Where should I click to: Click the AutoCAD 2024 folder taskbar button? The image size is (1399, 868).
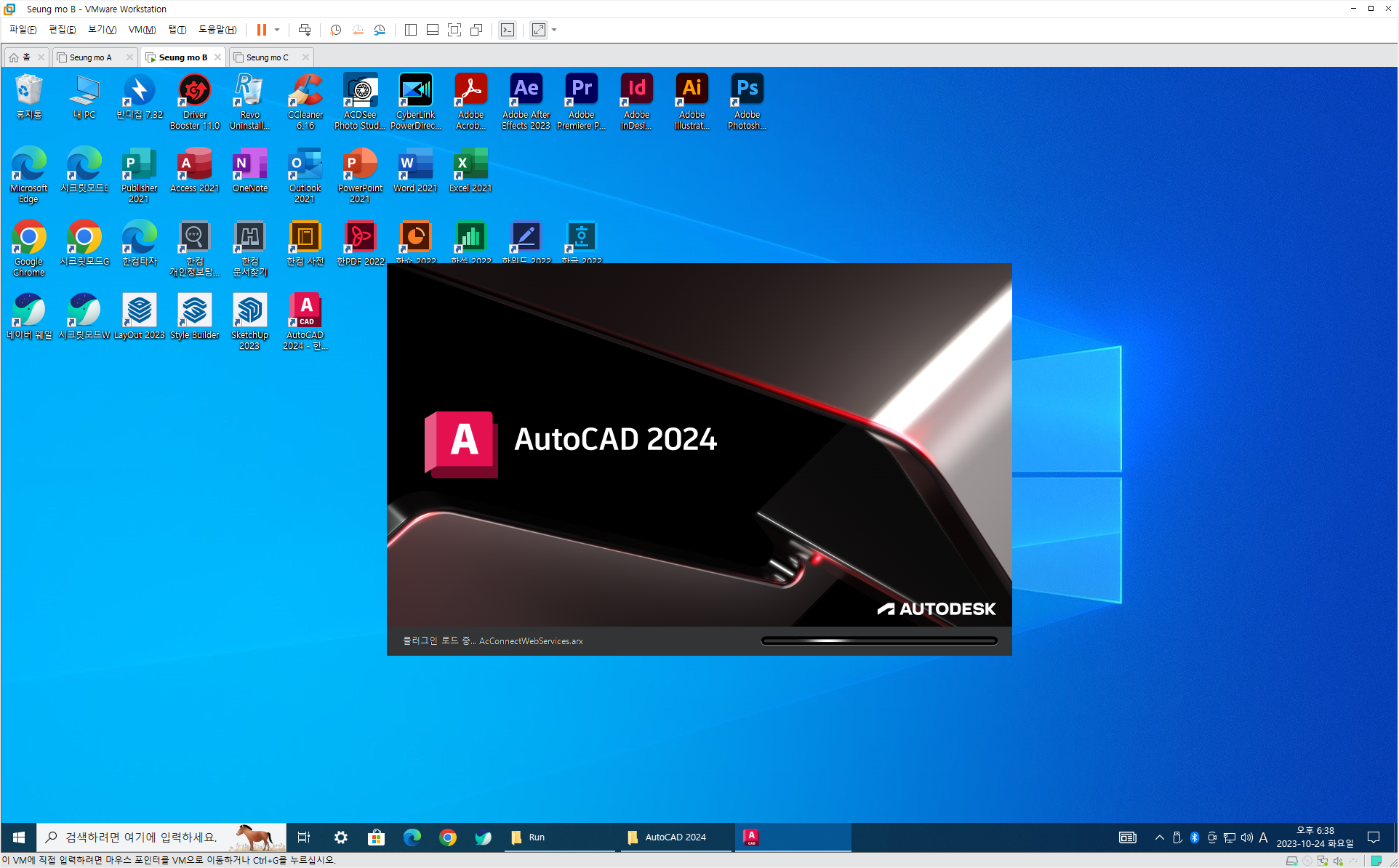tap(676, 837)
